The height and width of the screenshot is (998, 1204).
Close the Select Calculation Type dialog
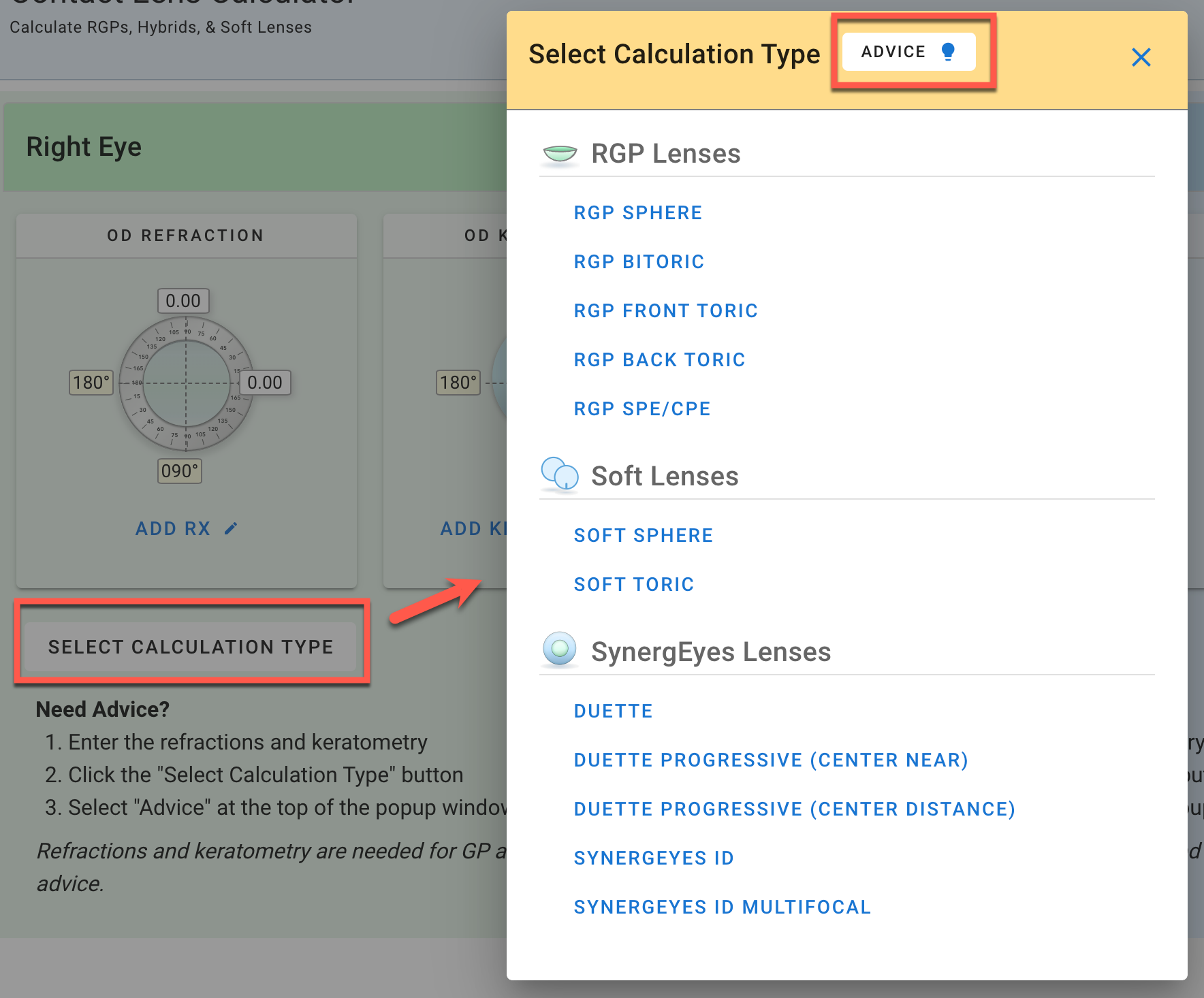point(1141,57)
